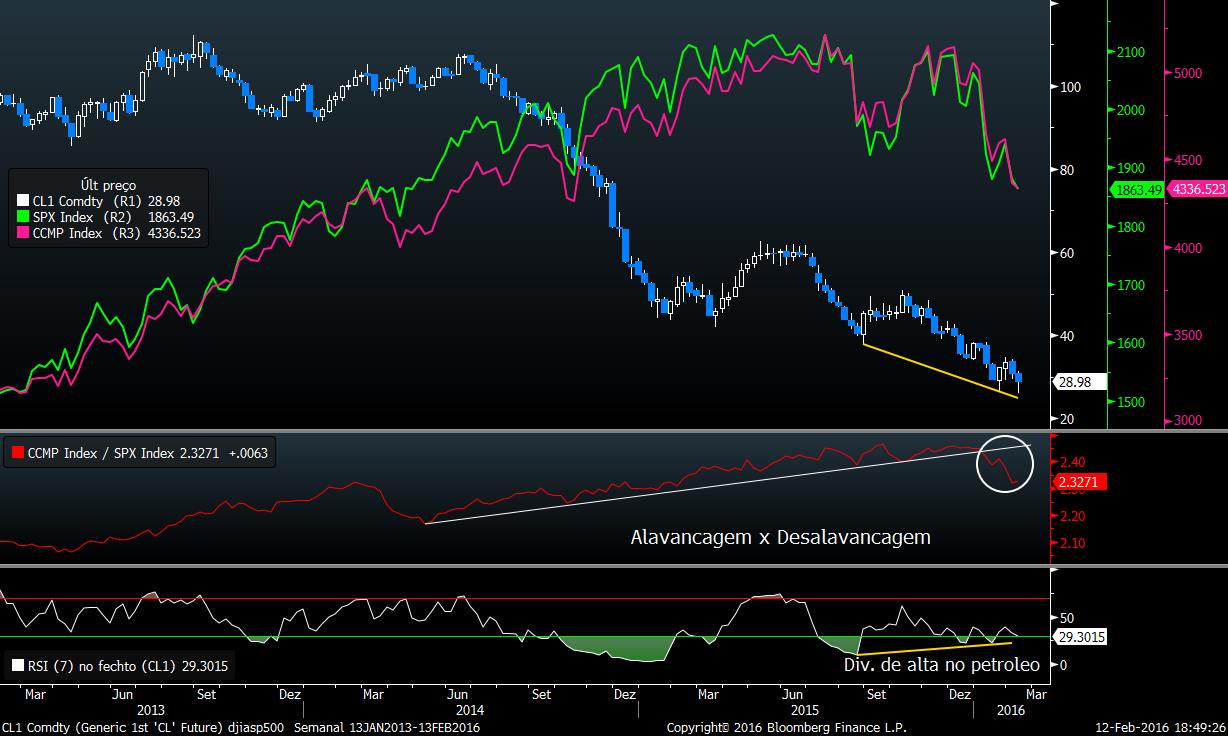This screenshot has width=1228, height=736.
Task: Select the 'Div. de alta no petroleo' annotation
Action: [x=939, y=664]
